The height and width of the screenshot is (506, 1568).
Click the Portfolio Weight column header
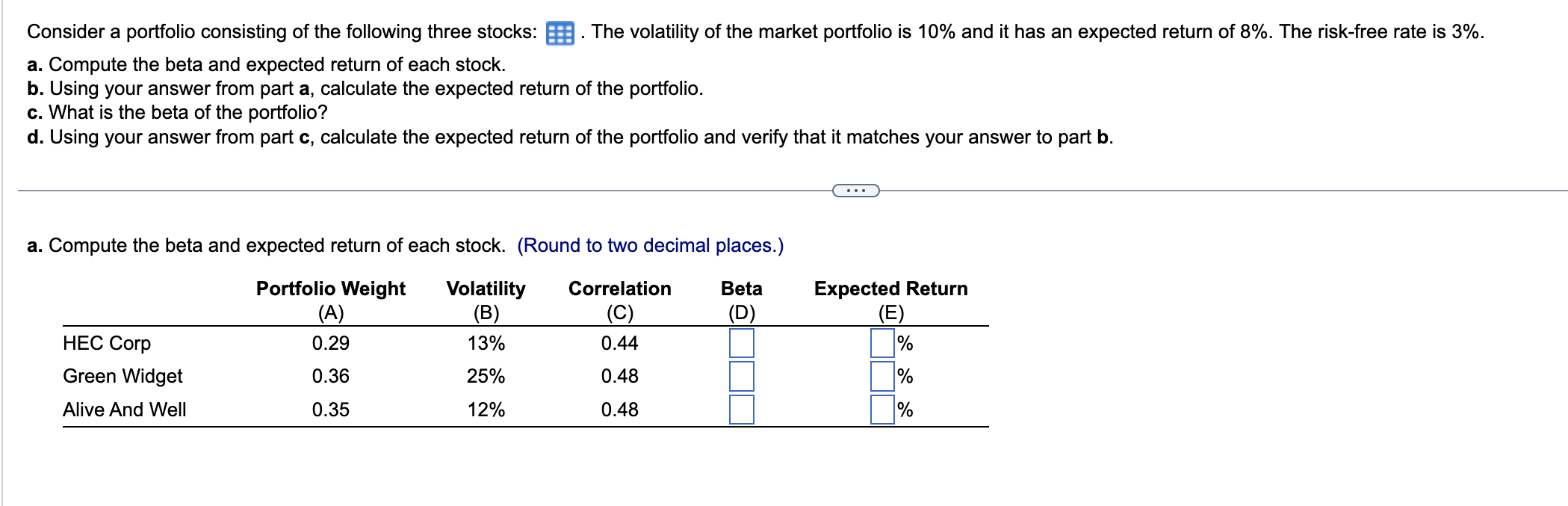coord(330,289)
